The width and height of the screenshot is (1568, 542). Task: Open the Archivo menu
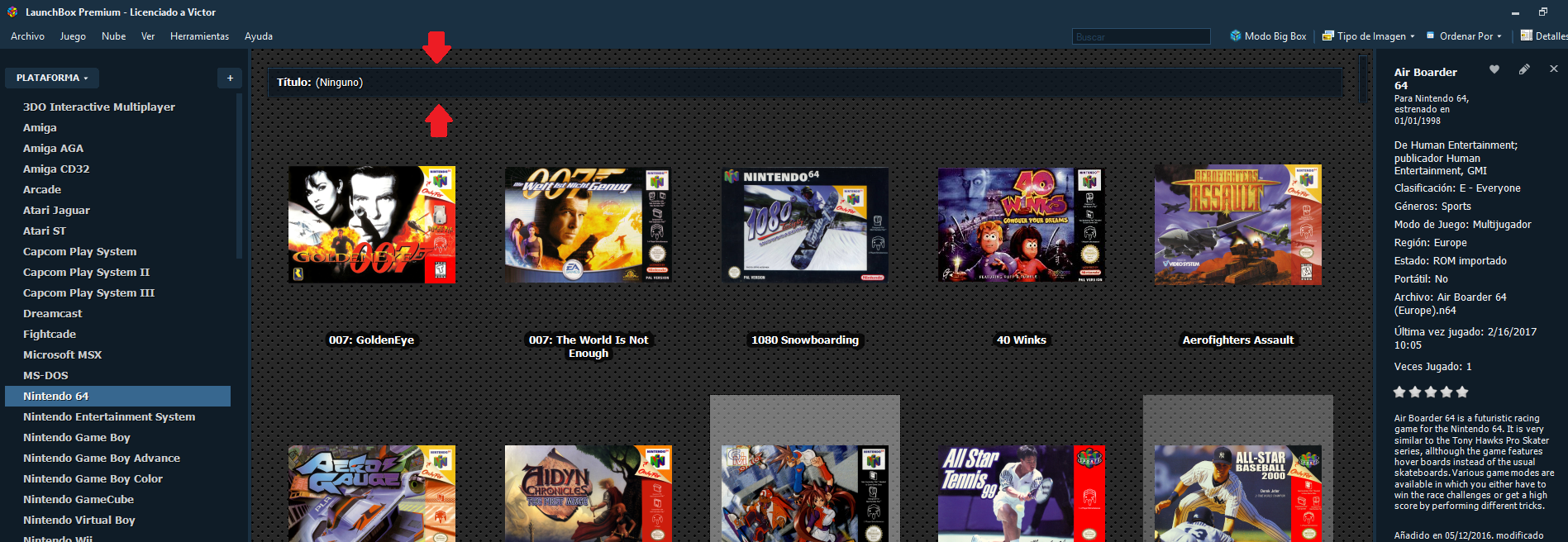coord(27,36)
